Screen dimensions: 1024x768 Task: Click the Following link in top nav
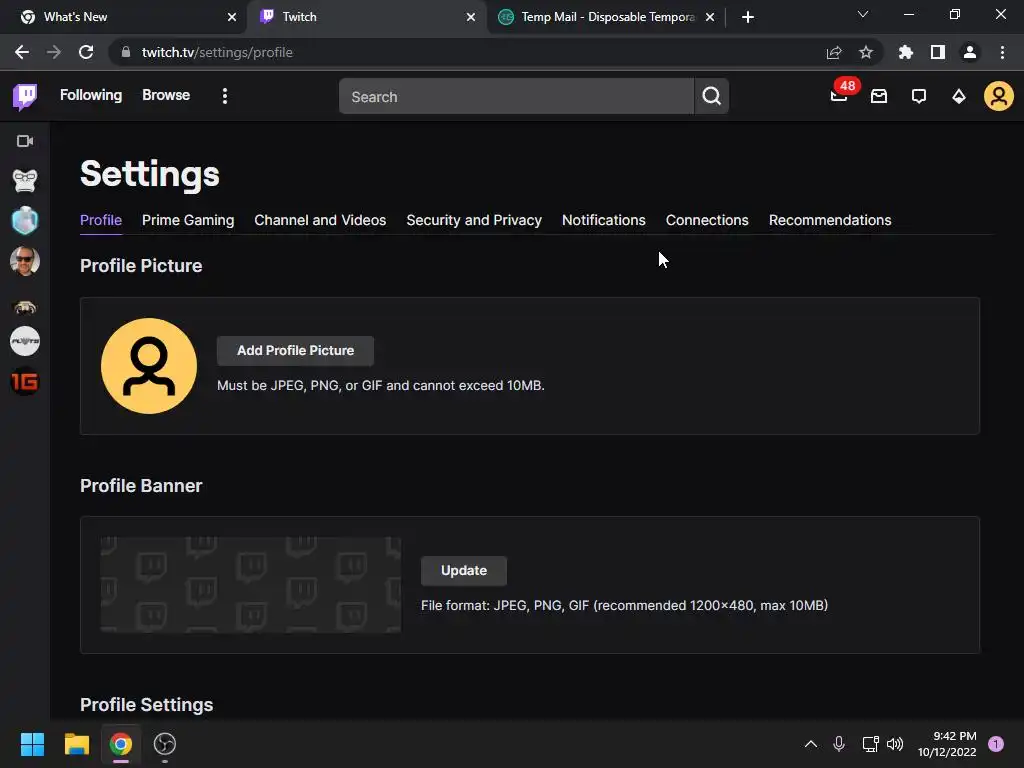point(91,95)
